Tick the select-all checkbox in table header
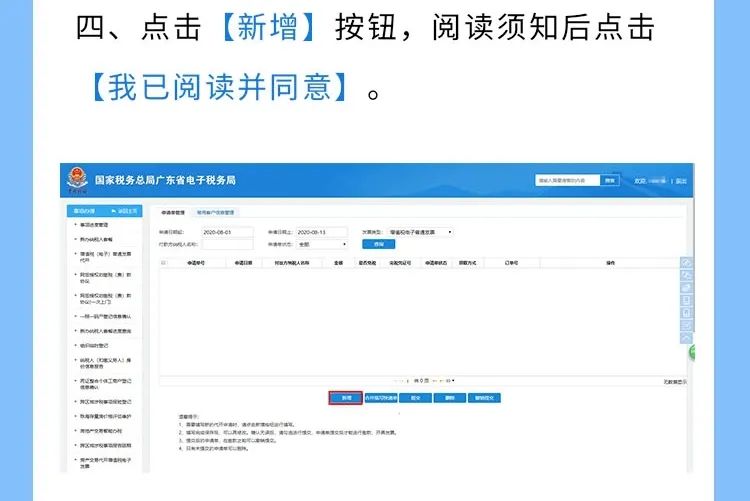The height and width of the screenshot is (501, 750). (164, 263)
